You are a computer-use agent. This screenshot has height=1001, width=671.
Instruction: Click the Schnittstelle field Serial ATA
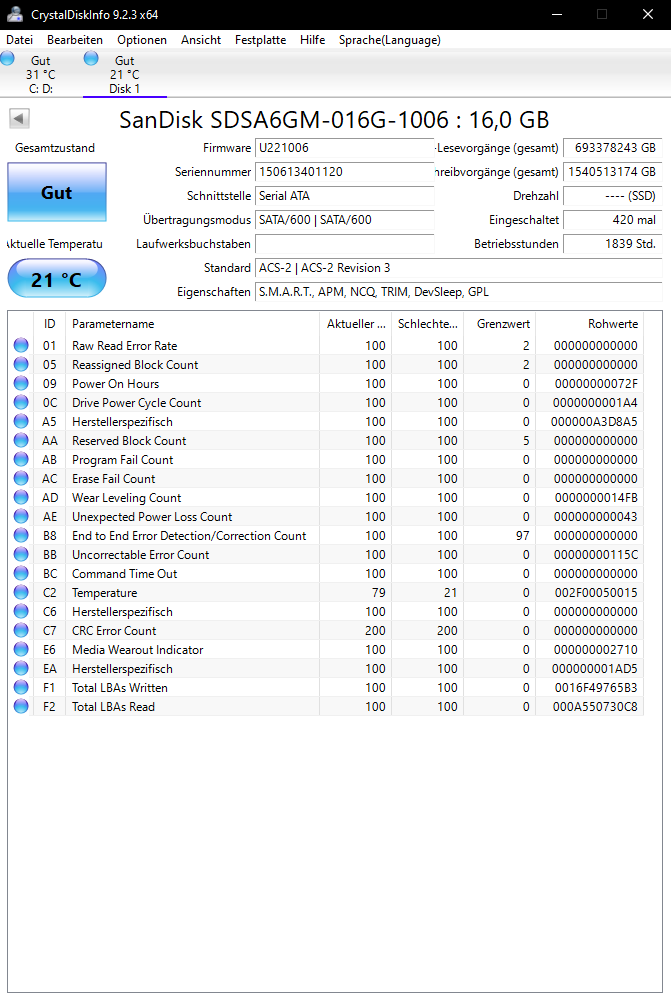pyautogui.click(x=345, y=196)
